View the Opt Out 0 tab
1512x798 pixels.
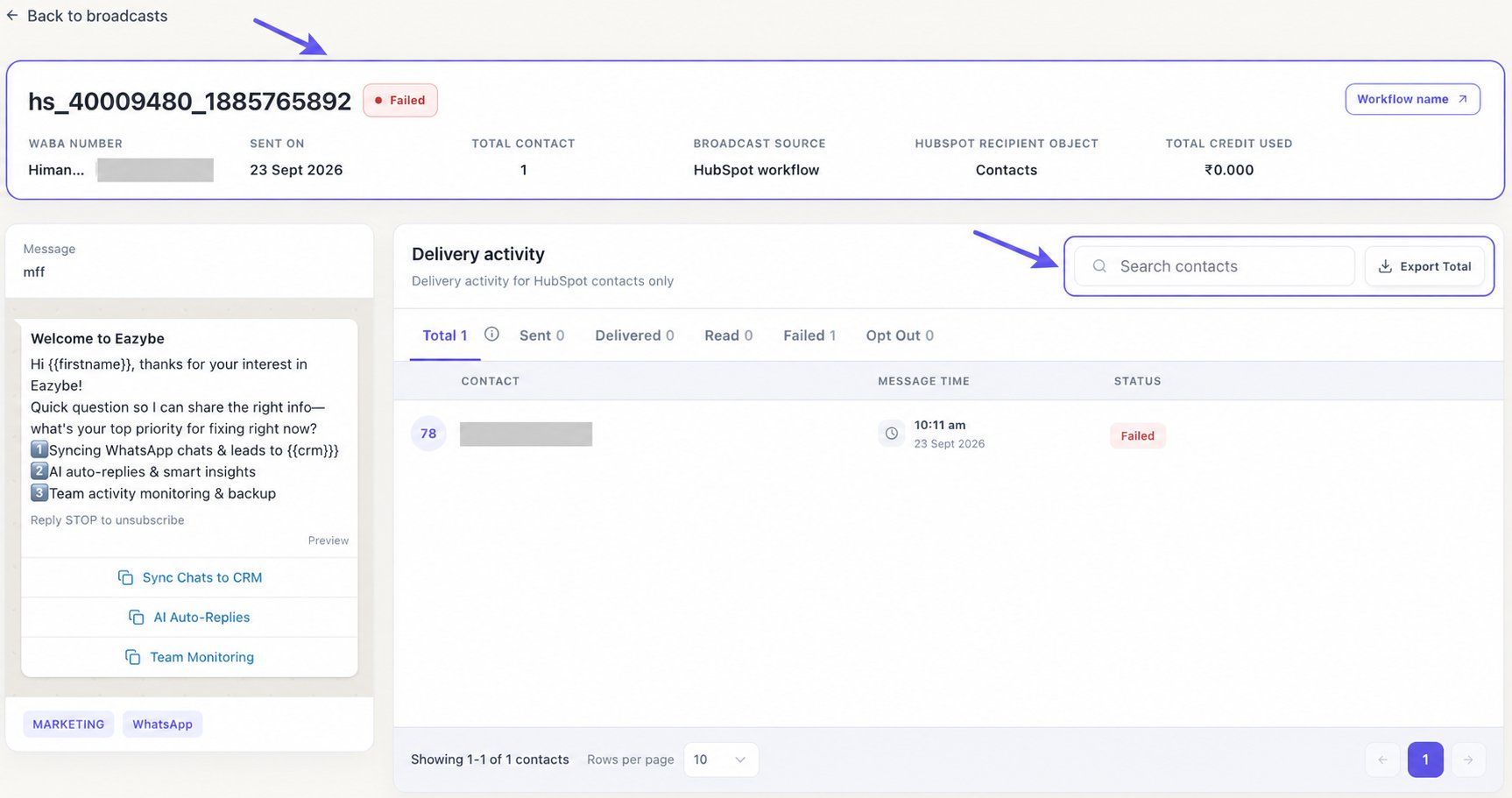pyautogui.click(x=900, y=335)
